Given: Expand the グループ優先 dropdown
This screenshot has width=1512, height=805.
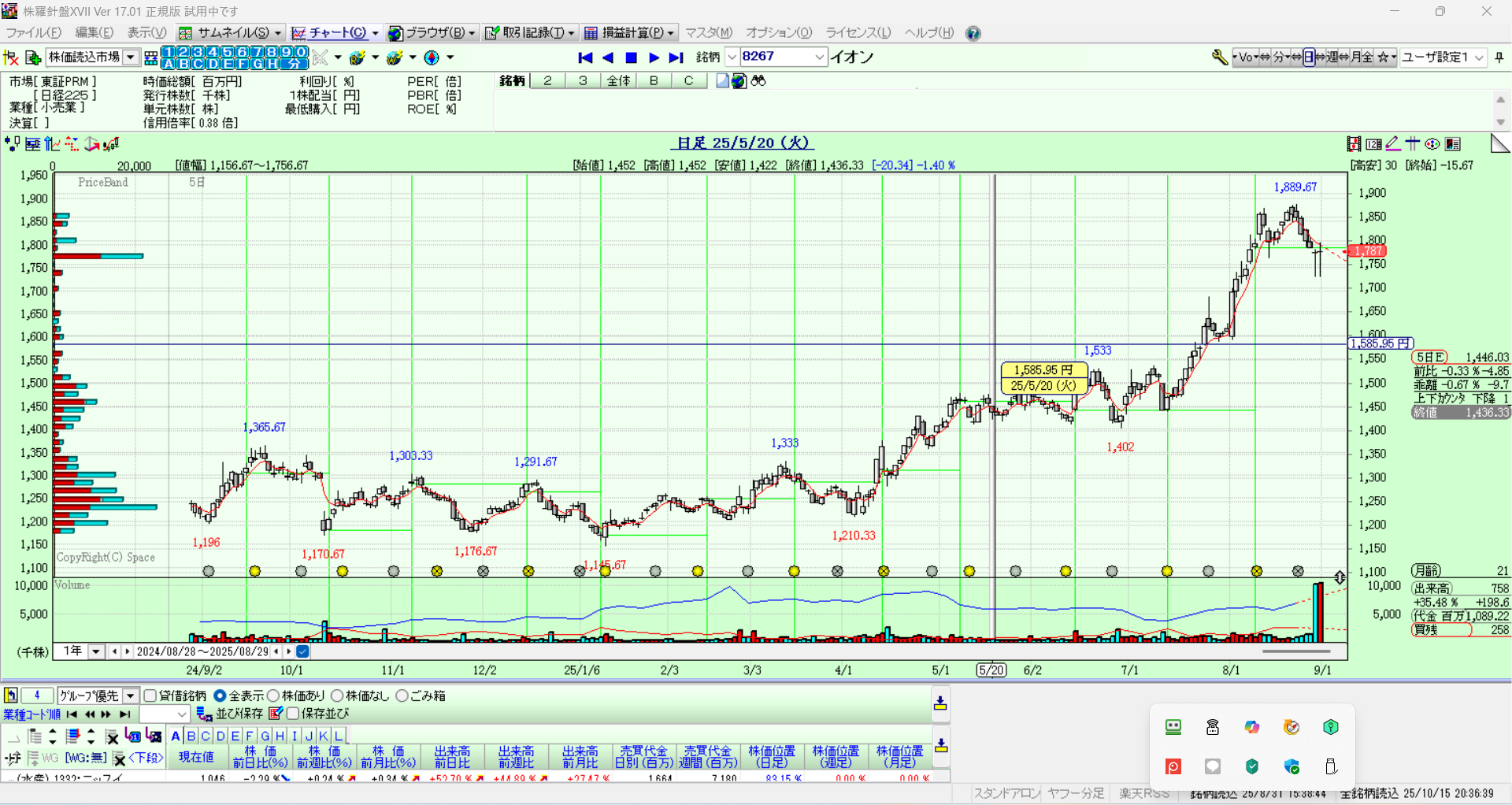Looking at the screenshot, I should [131, 696].
